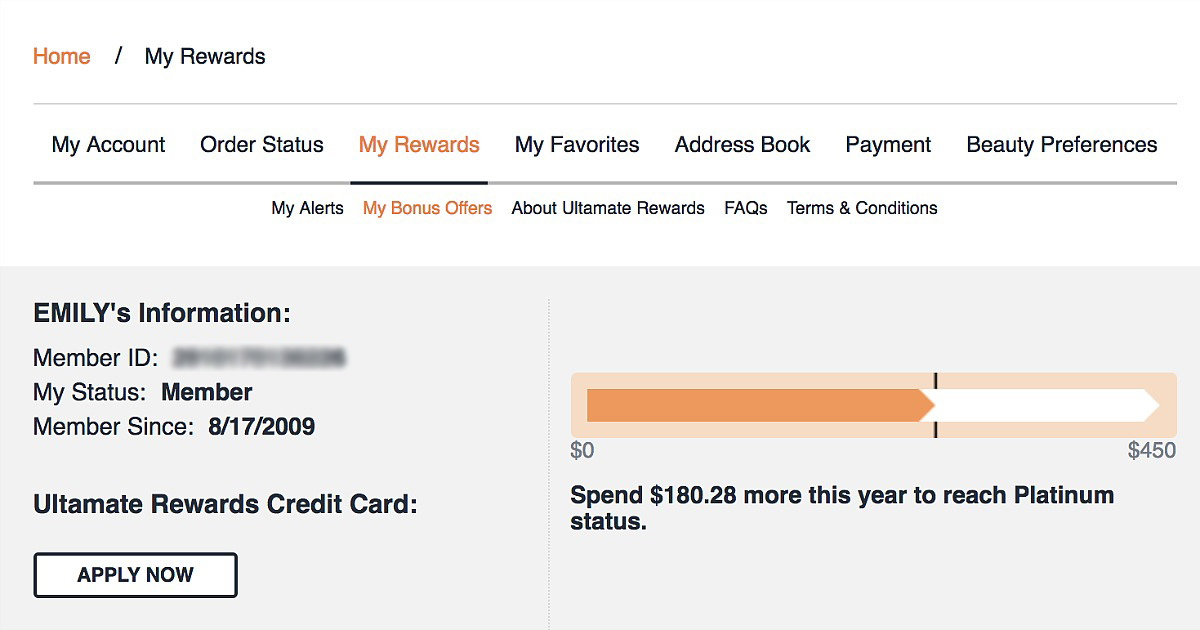Go to the My Favorites tab
This screenshot has height=630, width=1200.
click(577, 145)
